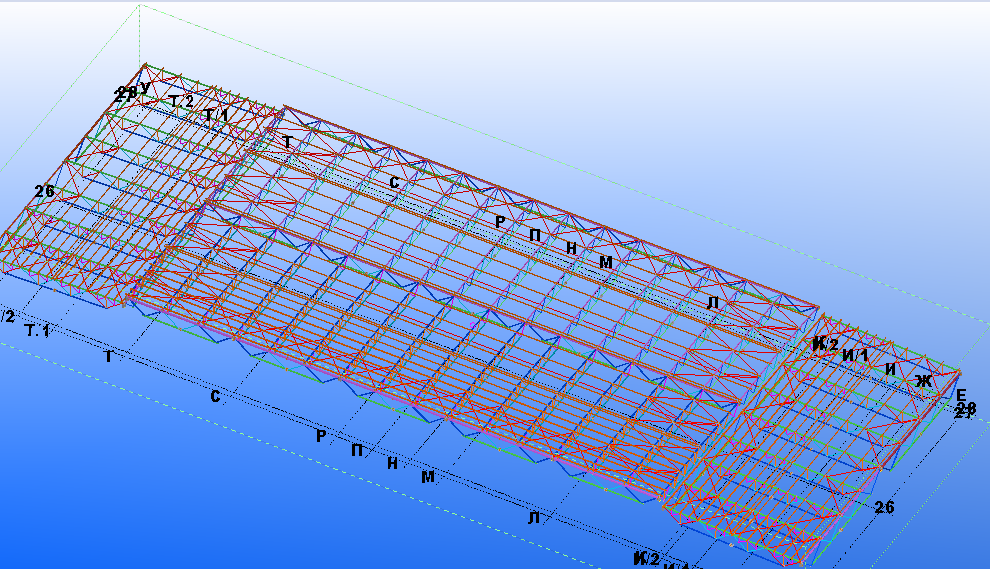The image size is (990, 569).
Task: Select grid label Т.2 on the upper axis
Action: [x=181, y=101]
